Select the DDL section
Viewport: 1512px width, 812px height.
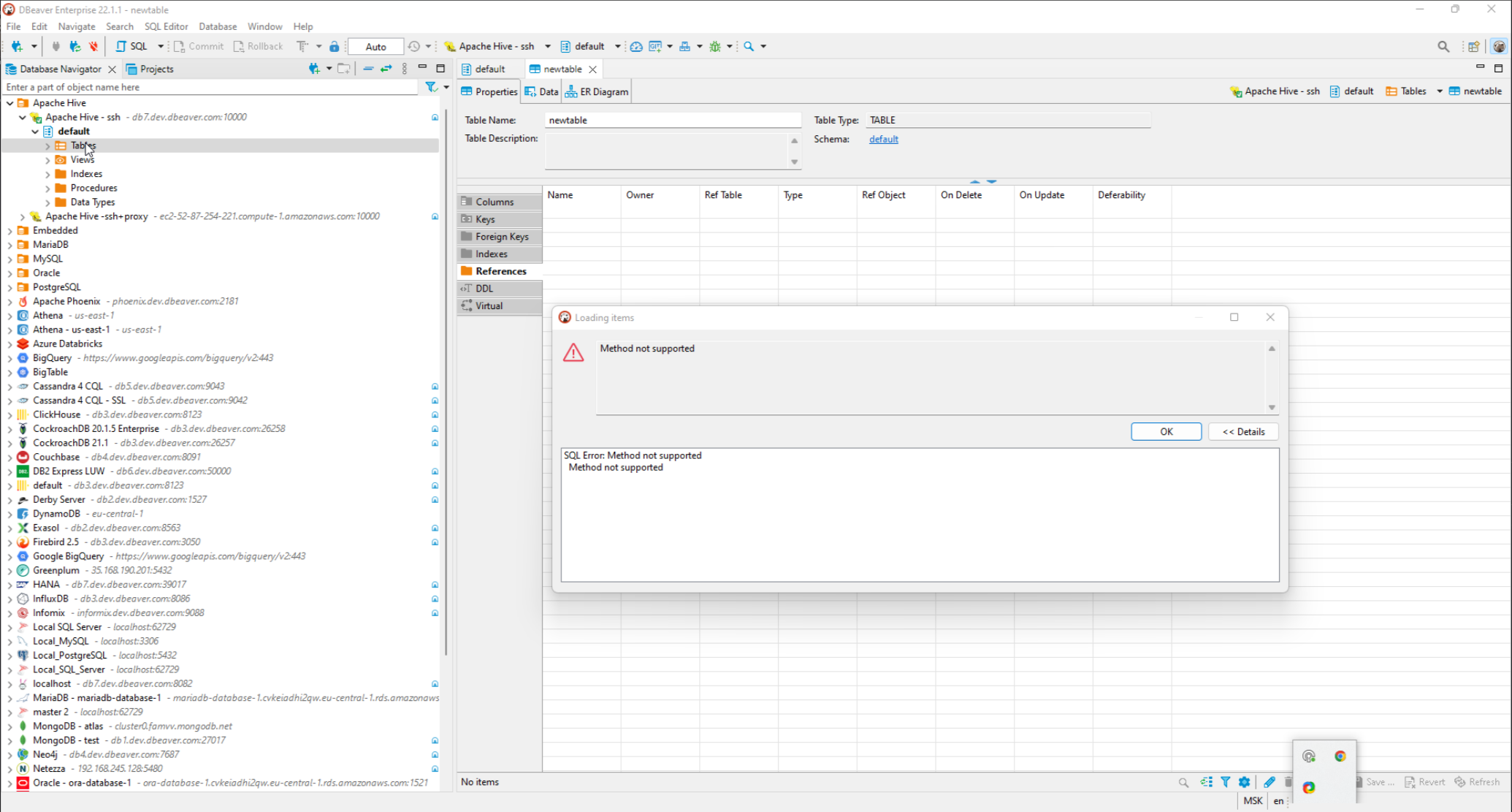(500, 289)
